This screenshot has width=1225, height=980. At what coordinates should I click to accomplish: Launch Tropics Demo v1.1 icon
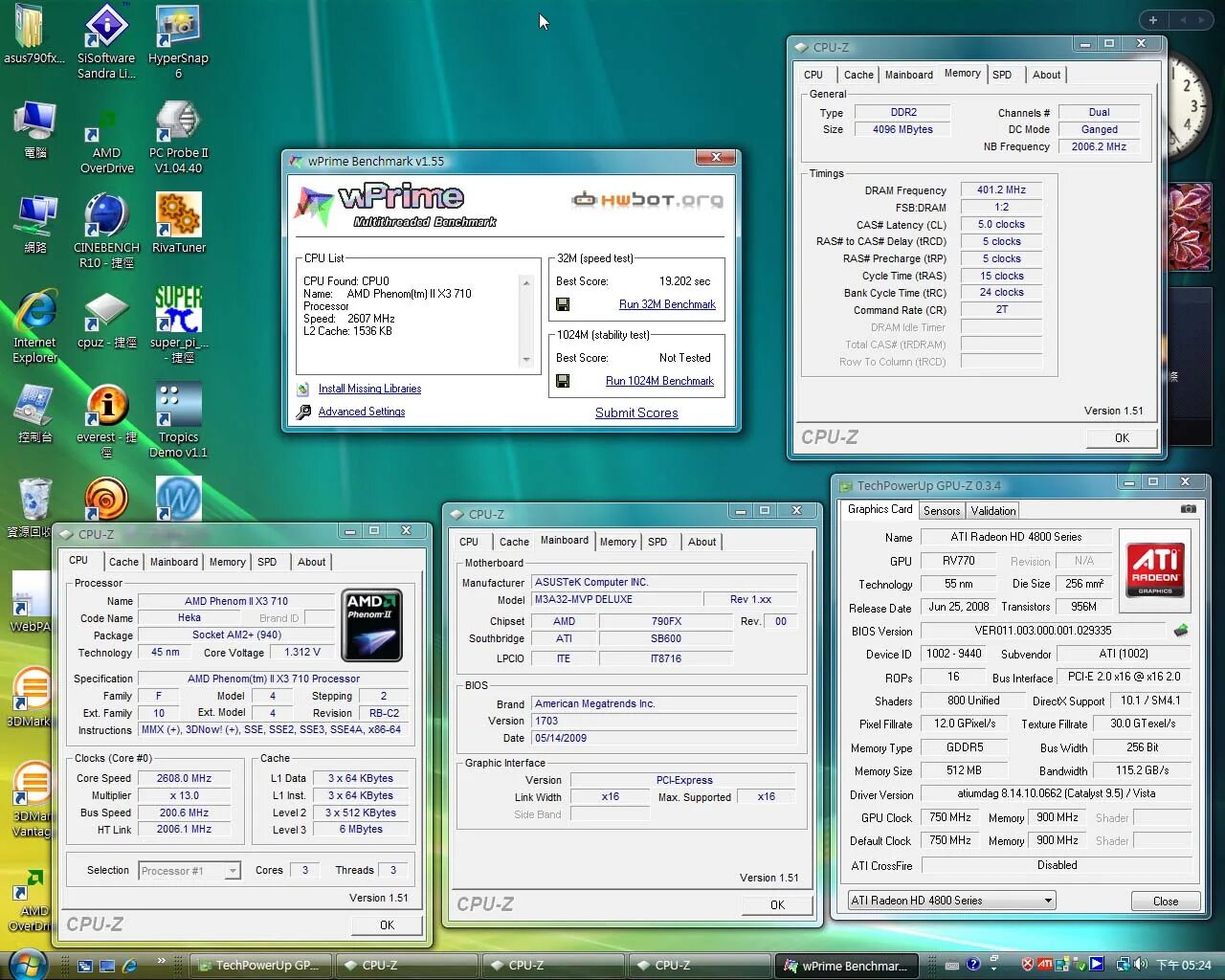tap(178, 420)
